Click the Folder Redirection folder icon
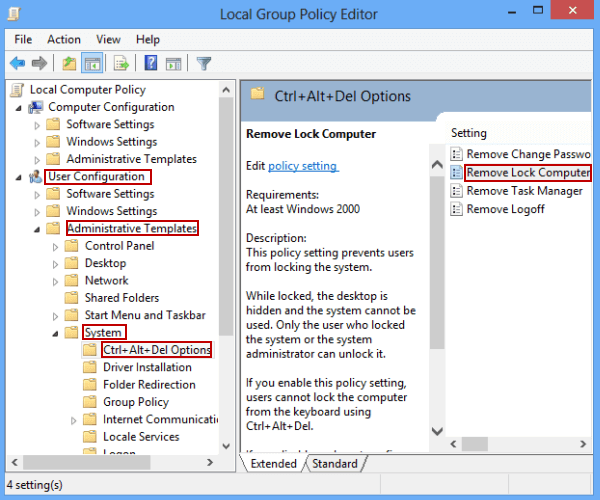Viewport: 600px width, 500px height. 90,384
